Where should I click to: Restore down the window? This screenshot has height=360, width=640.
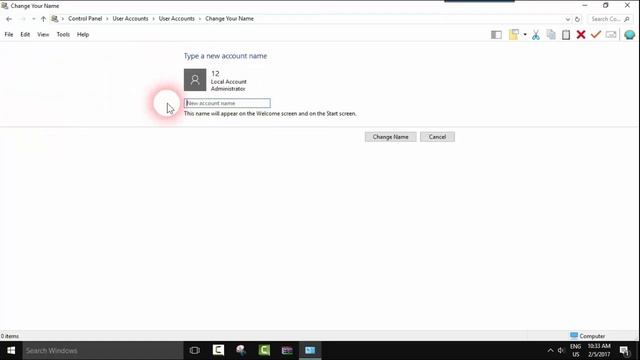(606, 6)
